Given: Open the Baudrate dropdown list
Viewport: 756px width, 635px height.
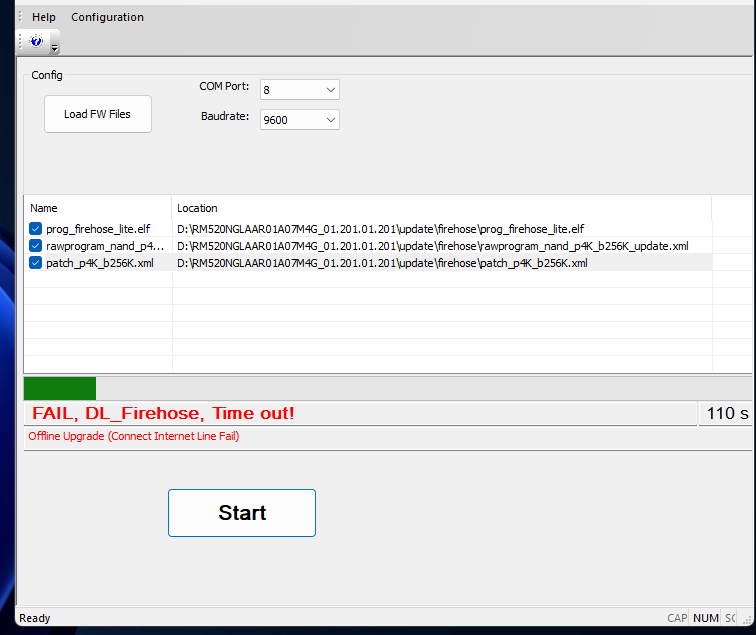Looking at the screenshot, I should (x=330, y=120).
